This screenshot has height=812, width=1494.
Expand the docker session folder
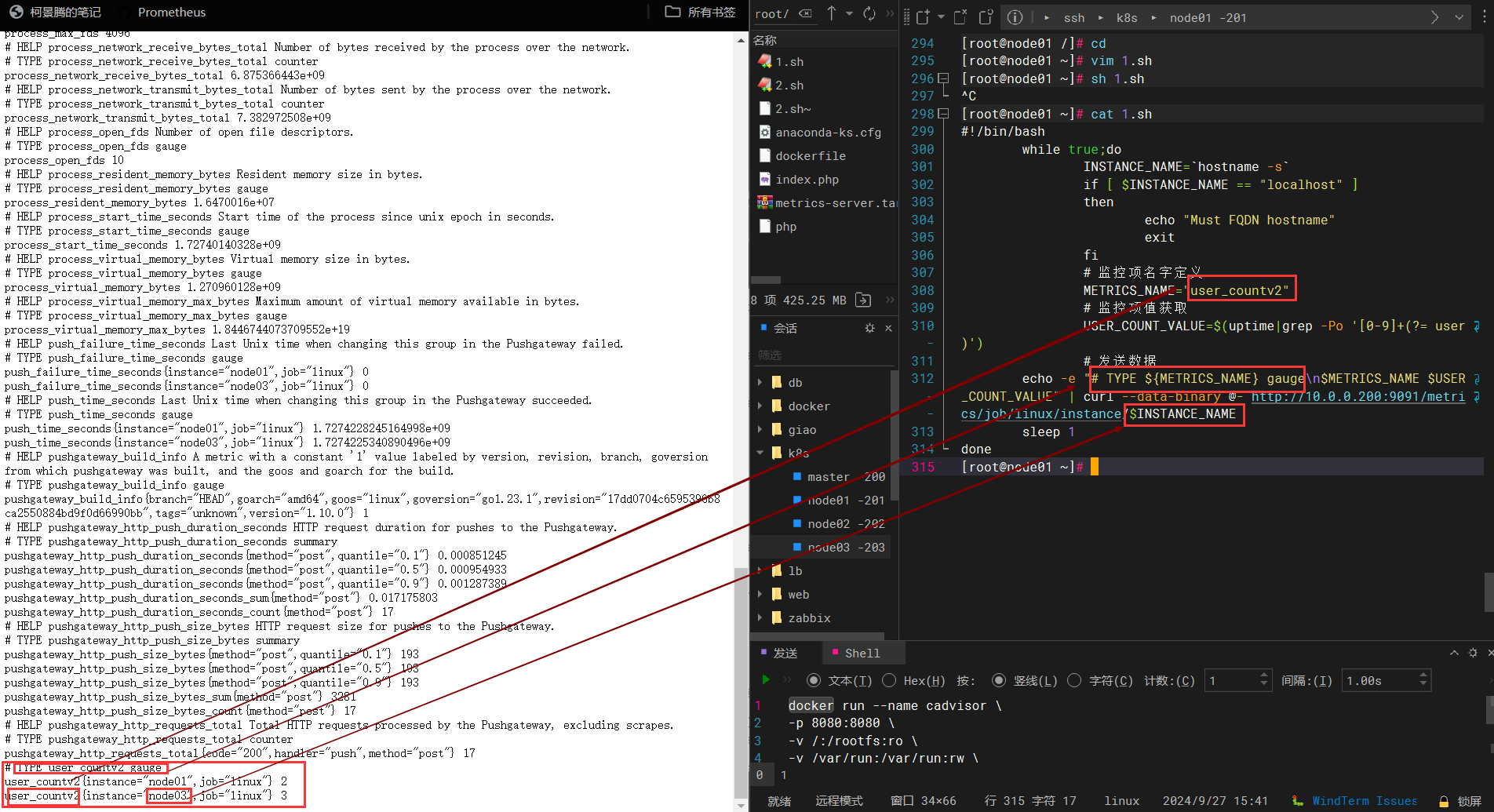click(760, 406)
